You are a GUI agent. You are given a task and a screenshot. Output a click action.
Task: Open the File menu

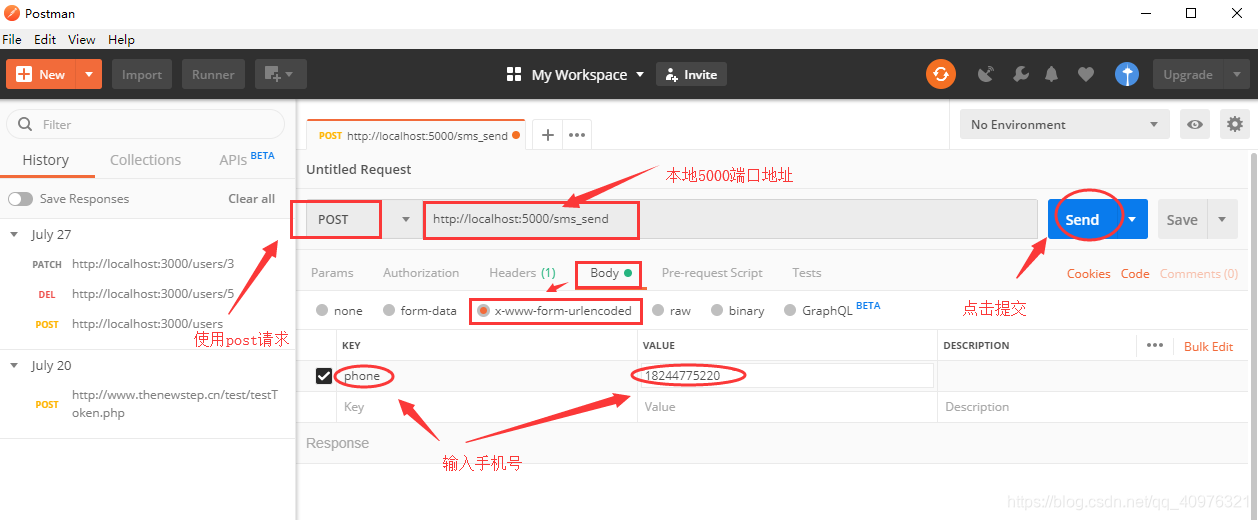point(12,39)
